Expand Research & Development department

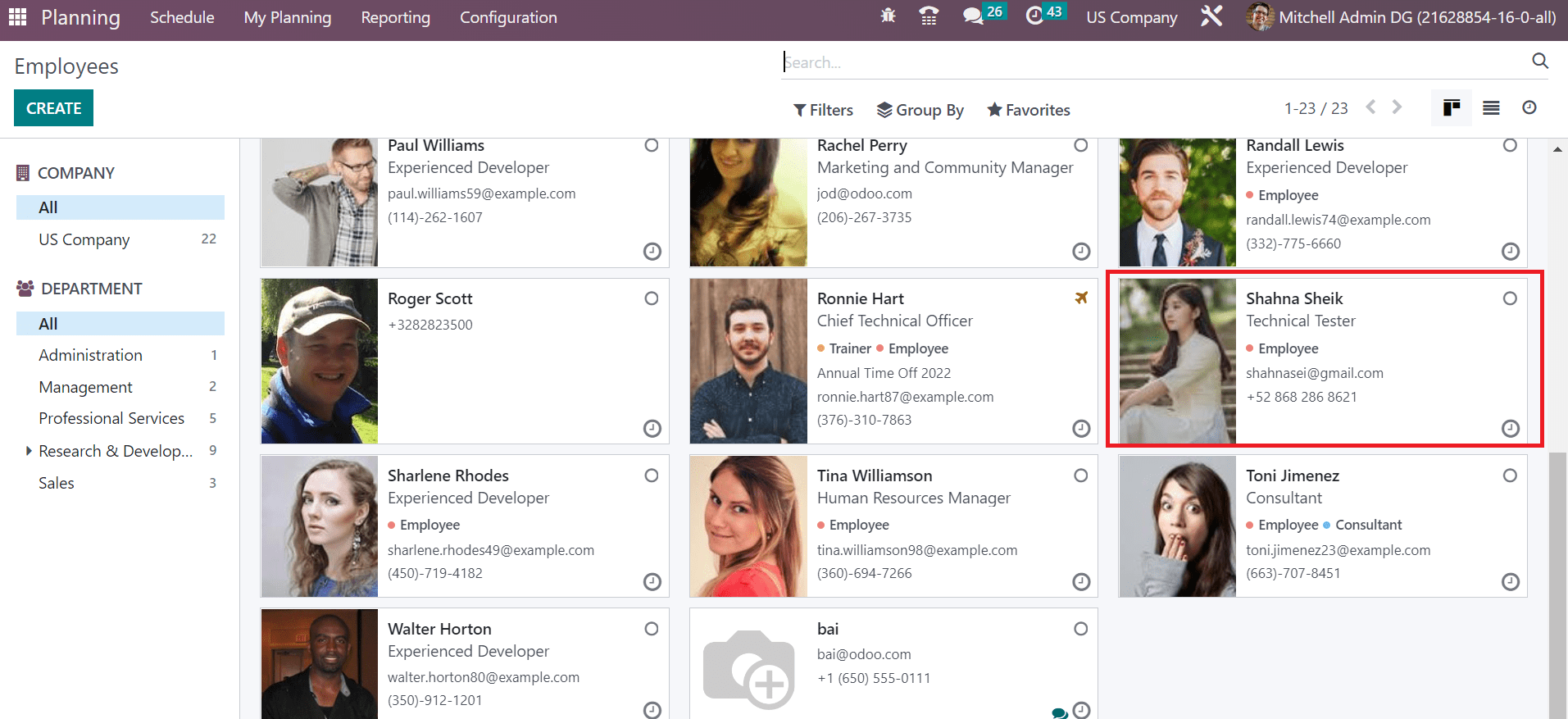[x=29, y=450]
